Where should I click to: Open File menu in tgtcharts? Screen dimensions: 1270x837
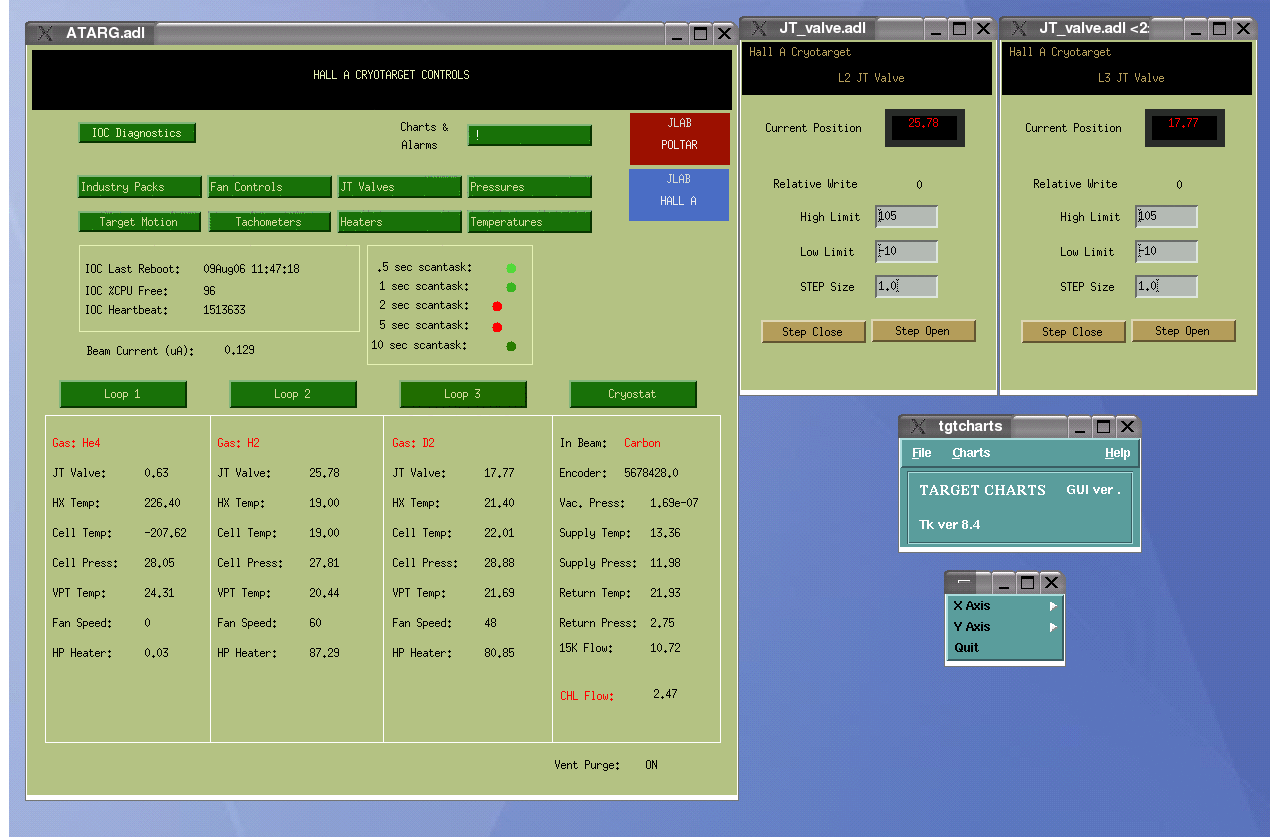tap(922, 453)
